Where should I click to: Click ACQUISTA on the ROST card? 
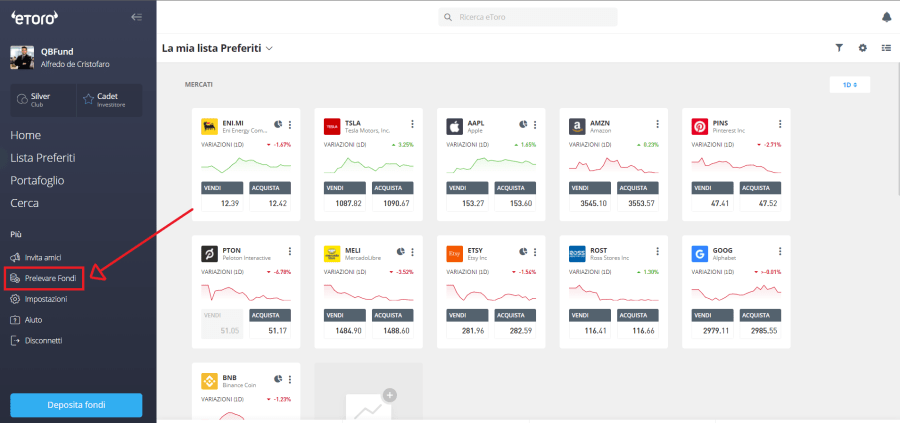coord(638,315)
